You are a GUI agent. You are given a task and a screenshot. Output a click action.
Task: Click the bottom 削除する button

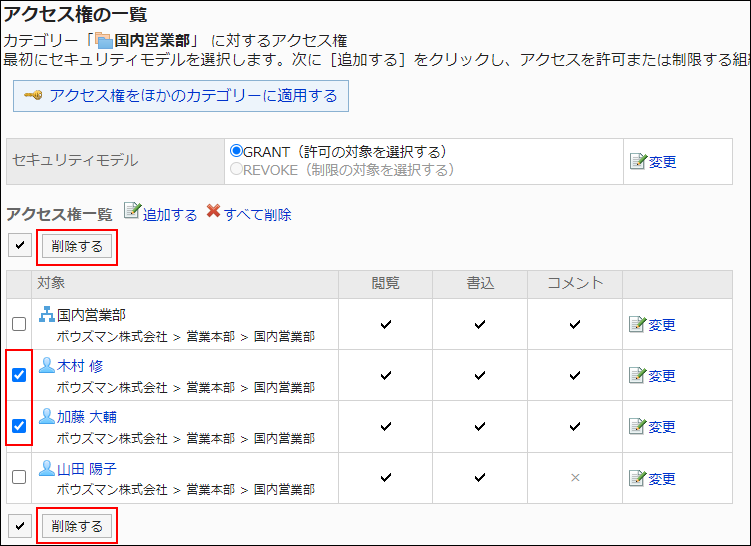pyautogui.click(x=77, y=526)
